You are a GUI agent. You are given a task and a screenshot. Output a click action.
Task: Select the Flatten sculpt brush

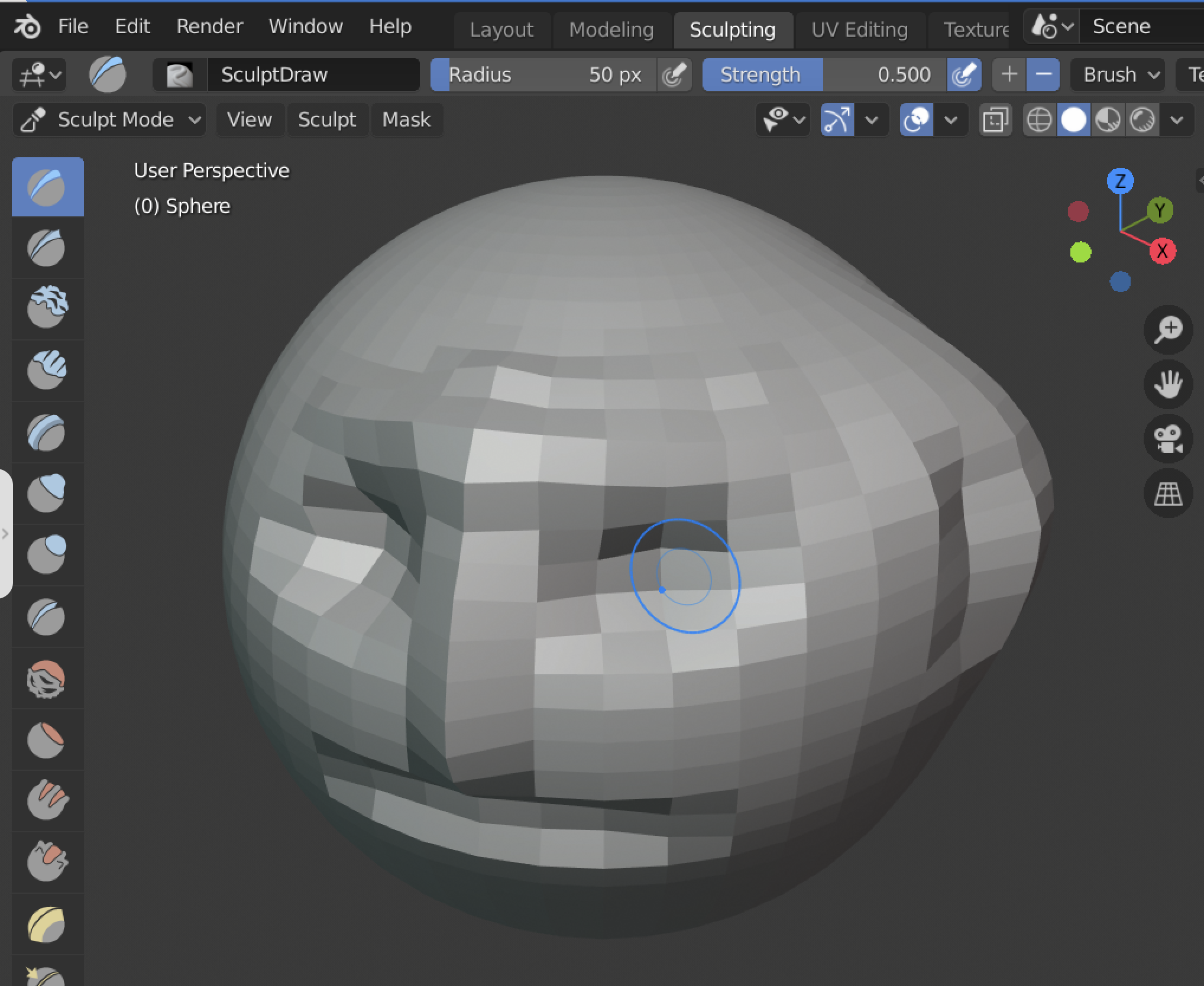(47, 740)
